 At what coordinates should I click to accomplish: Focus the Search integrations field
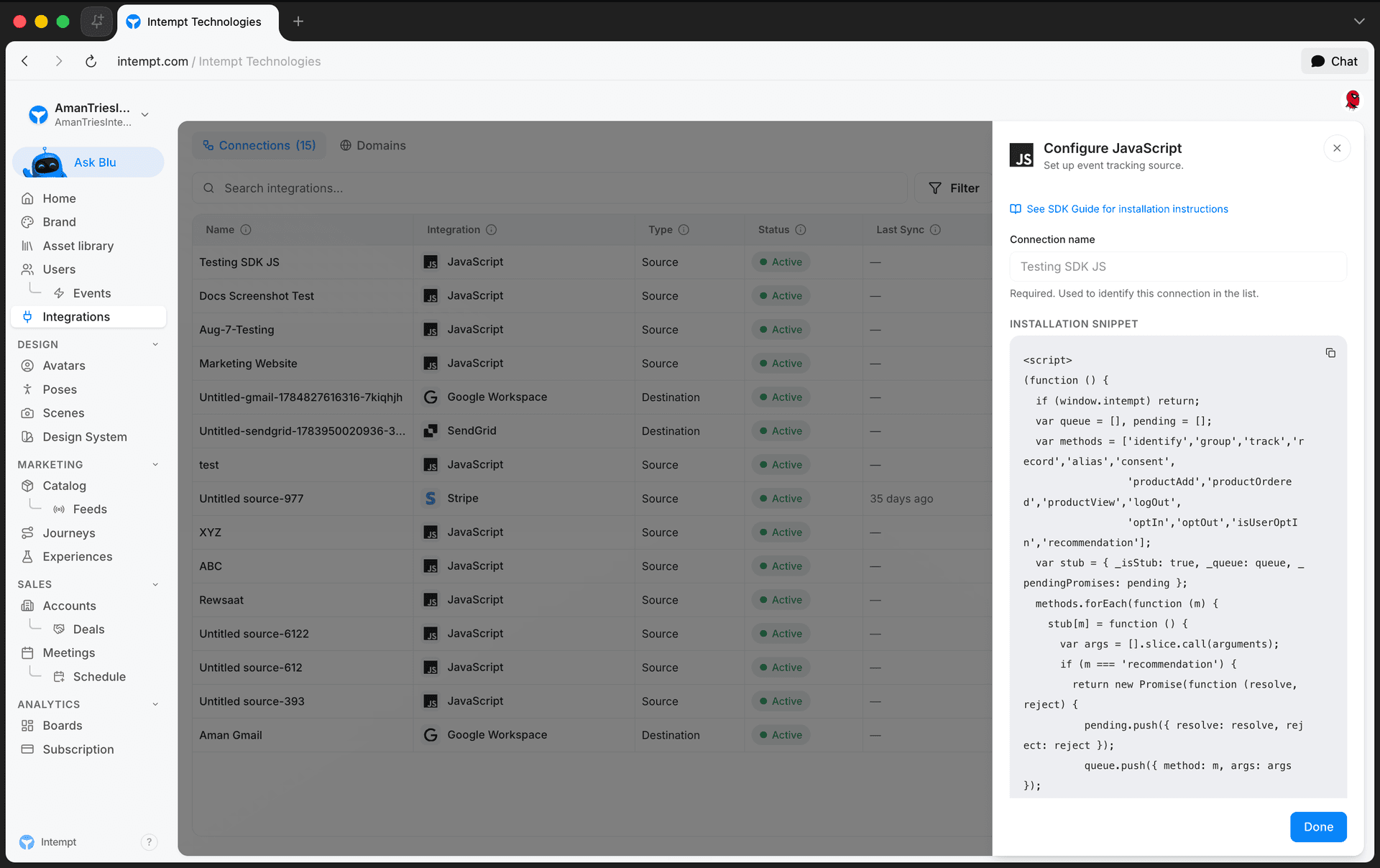pyautogui.click(x=550, y=188)
